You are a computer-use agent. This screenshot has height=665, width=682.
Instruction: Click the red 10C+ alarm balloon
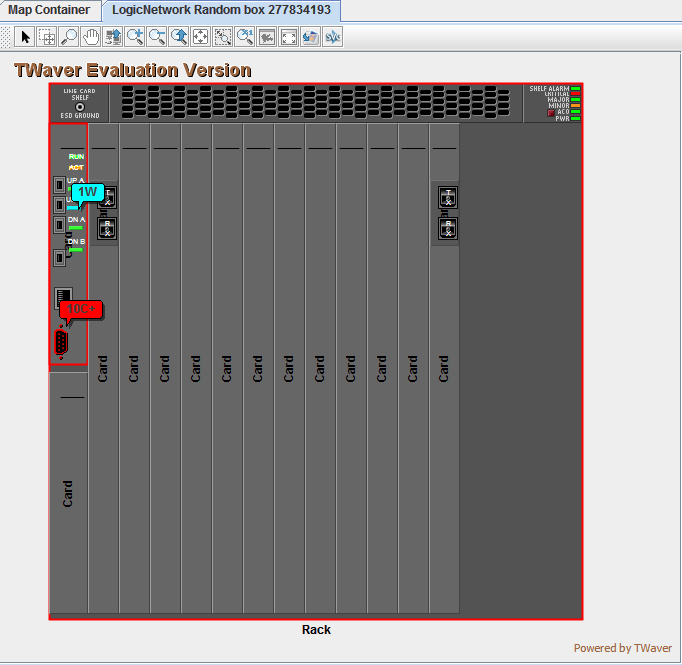[81, 309]
